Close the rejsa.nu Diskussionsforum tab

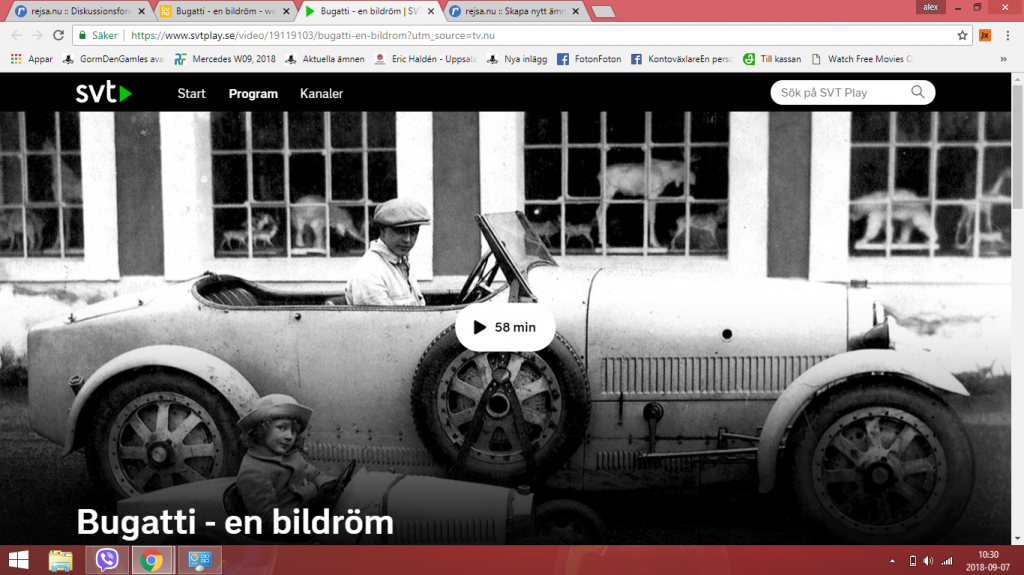[142, 11]
